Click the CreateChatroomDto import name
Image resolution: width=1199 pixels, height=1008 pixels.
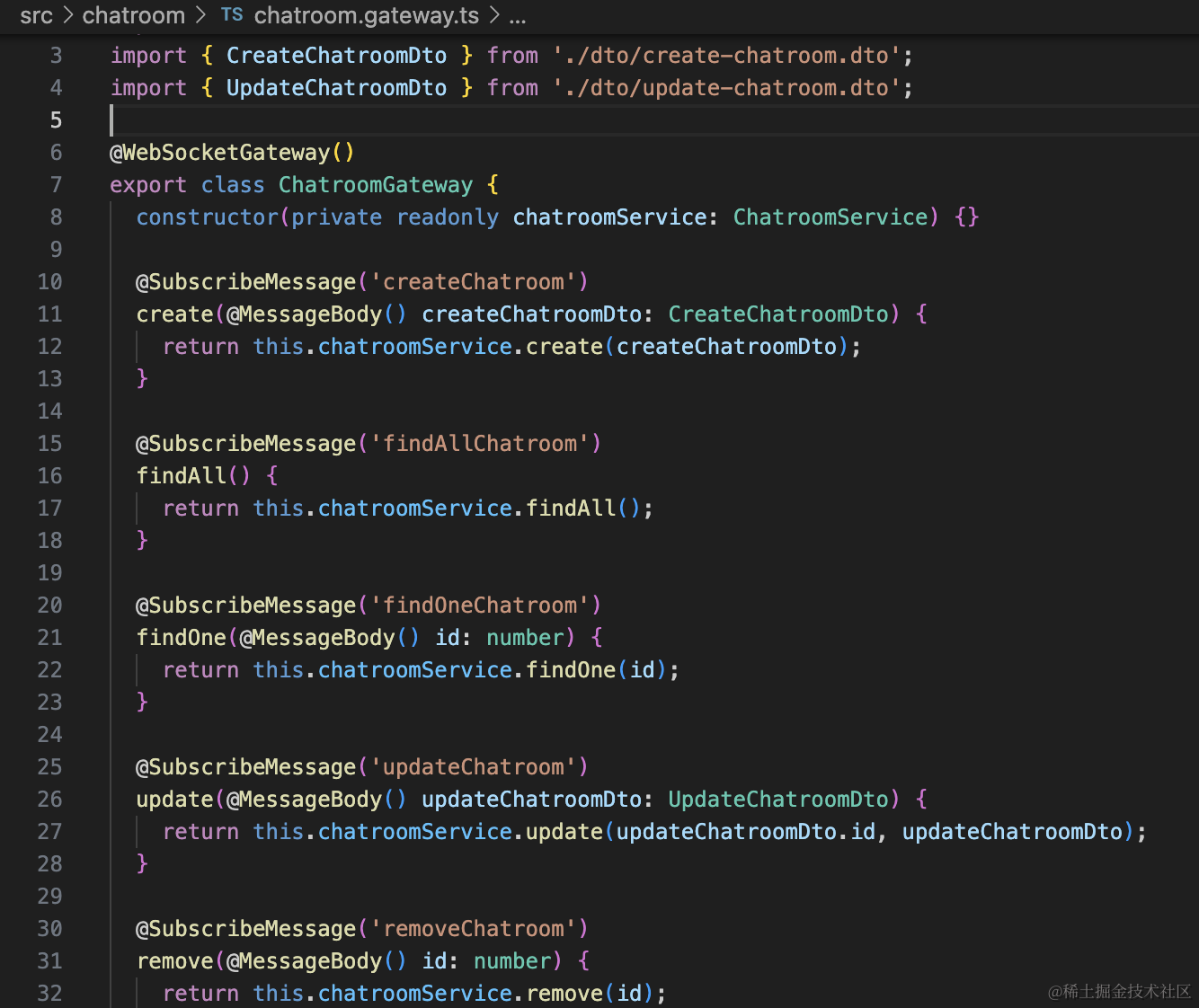(336, 56)
